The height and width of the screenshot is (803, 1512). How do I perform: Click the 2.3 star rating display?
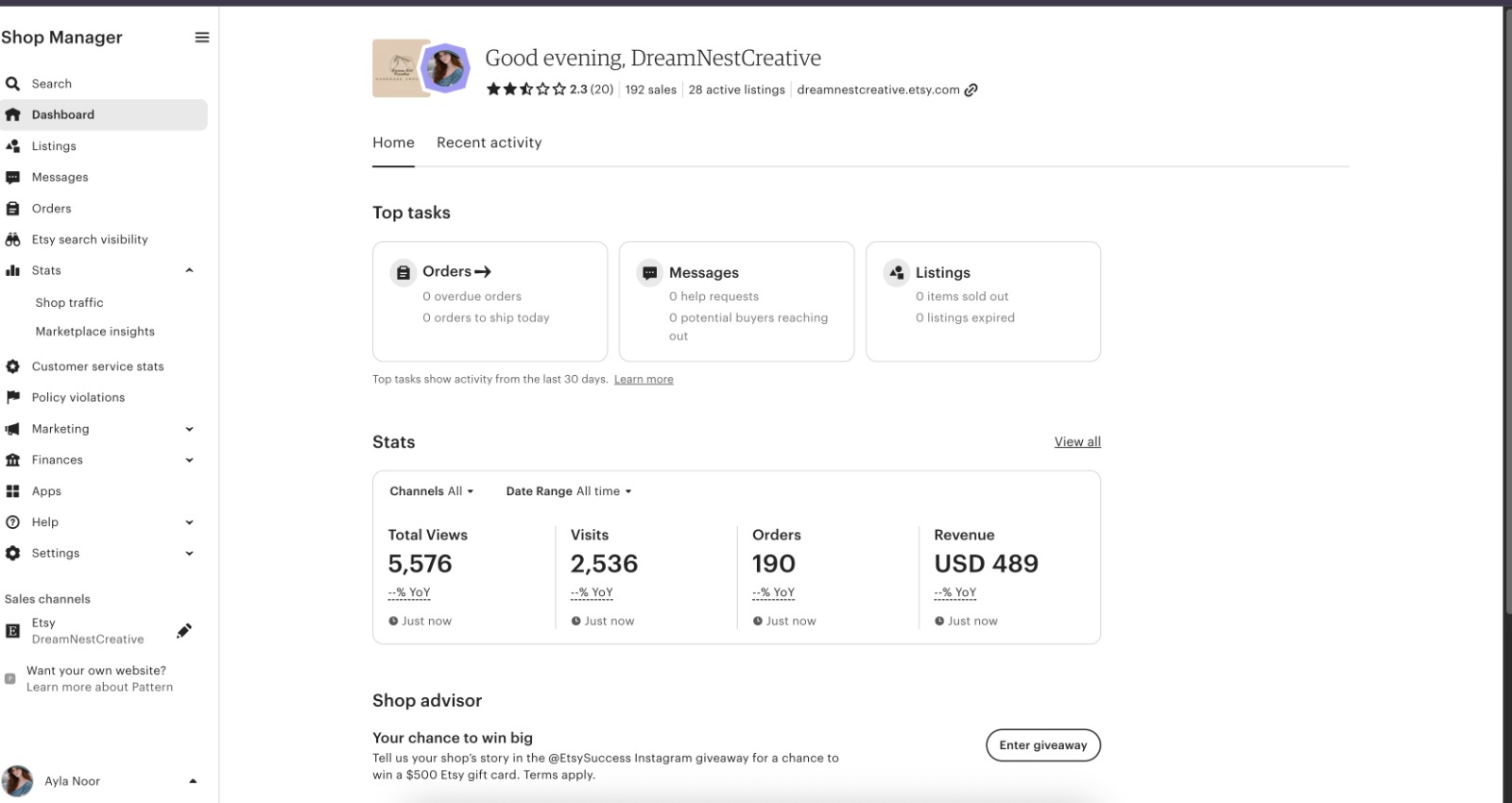click(550, 90)
